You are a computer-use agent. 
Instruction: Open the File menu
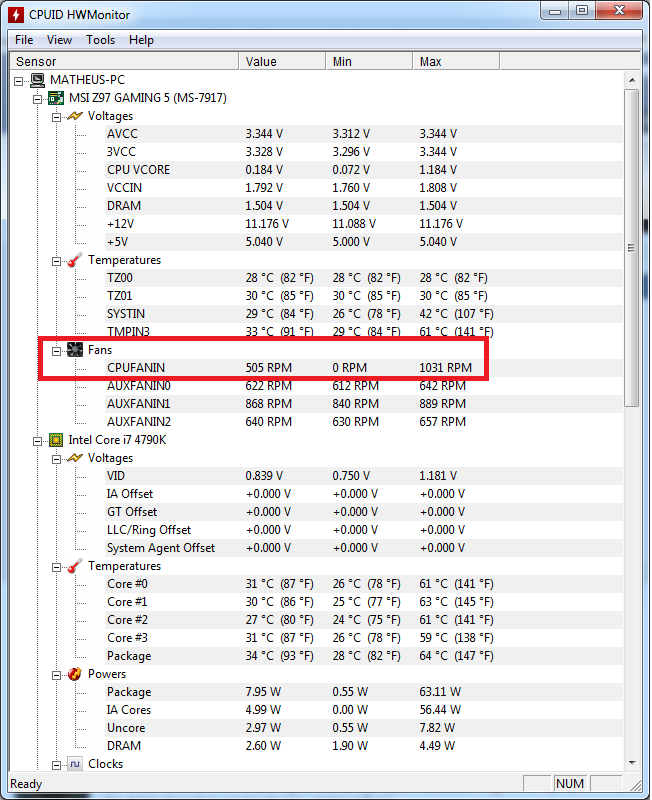click(24, 40)
